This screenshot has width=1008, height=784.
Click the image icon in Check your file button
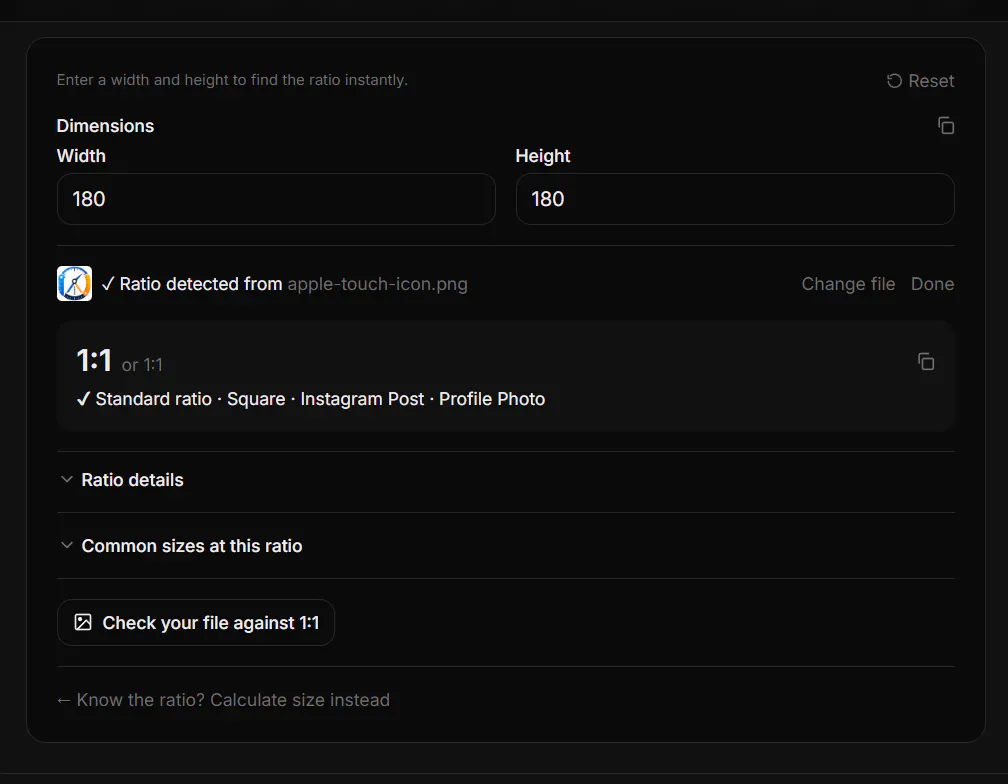[83, 622]
